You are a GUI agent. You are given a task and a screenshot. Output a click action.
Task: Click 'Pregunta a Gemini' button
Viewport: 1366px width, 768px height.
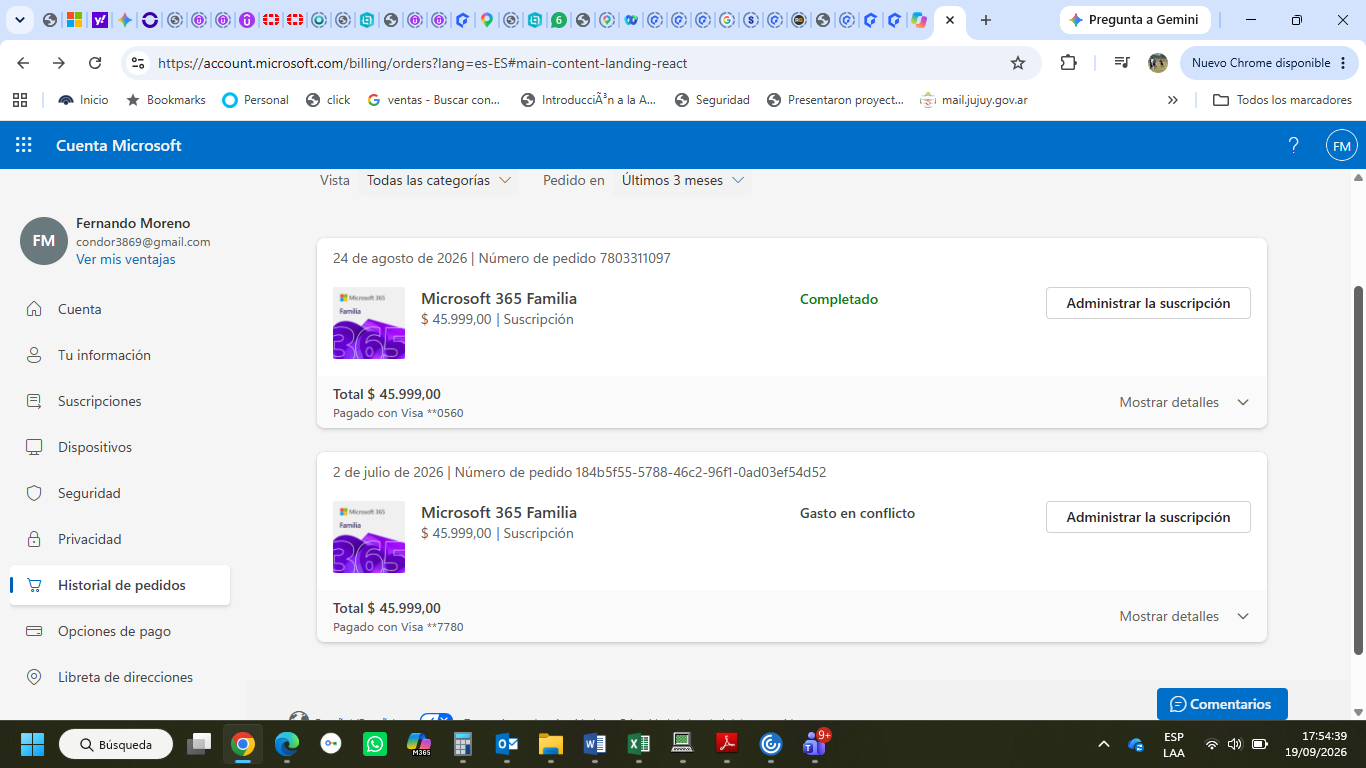click(1135, 20)
